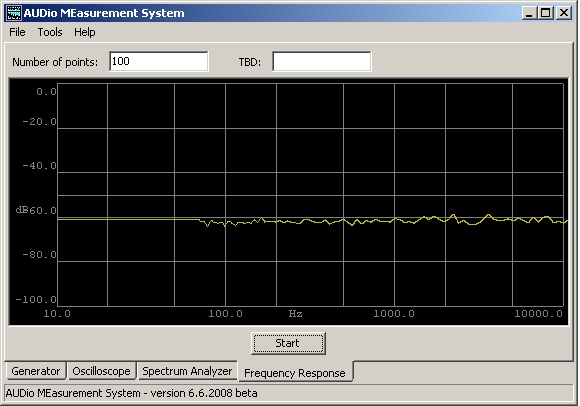Screen dimensions: 580x406
Task: Minimize the AUDio MEasurement System window
Action: pyautogui.click(x=529, y=13)
